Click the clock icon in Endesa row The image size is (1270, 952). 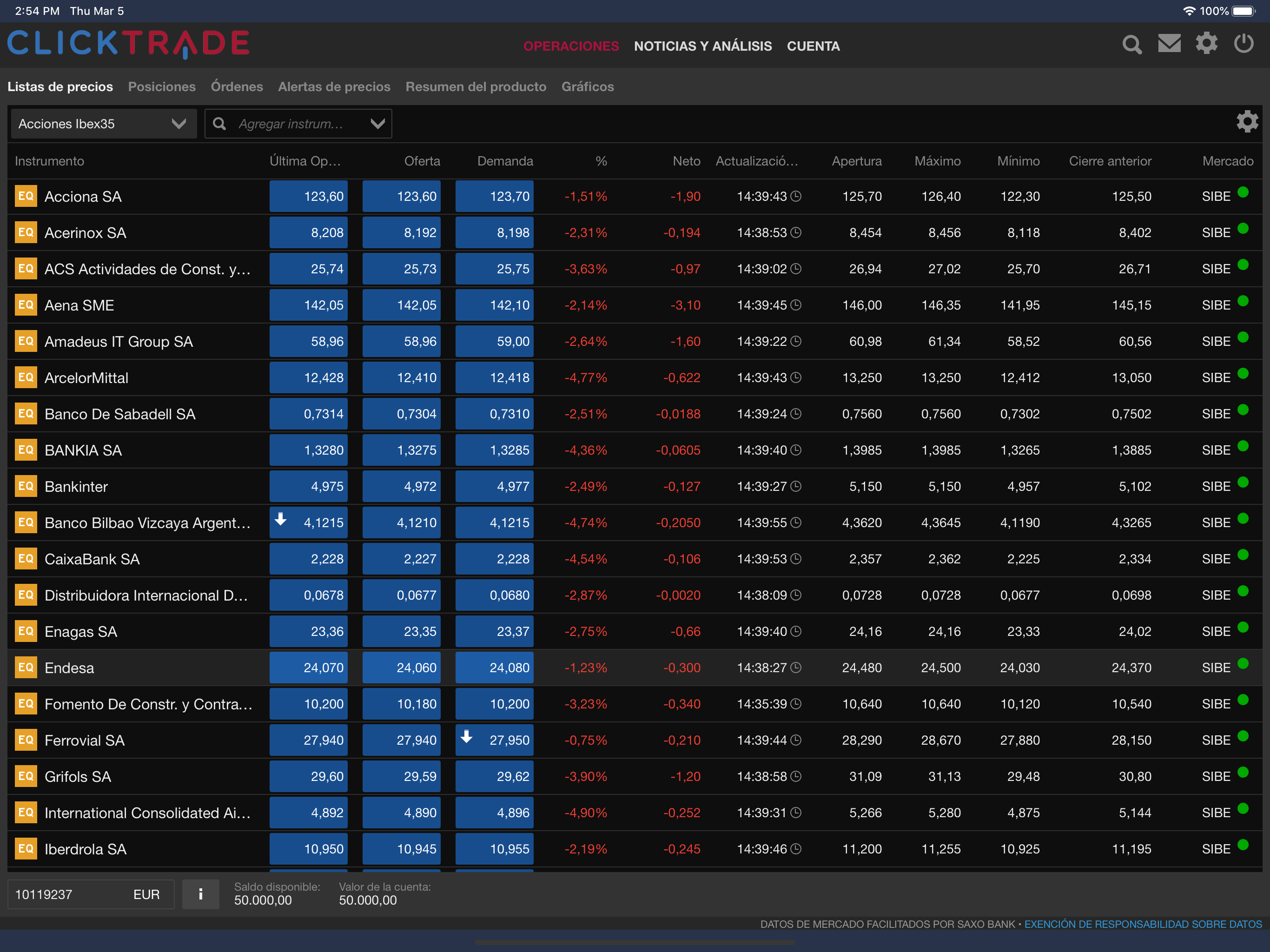pos(796,668)
